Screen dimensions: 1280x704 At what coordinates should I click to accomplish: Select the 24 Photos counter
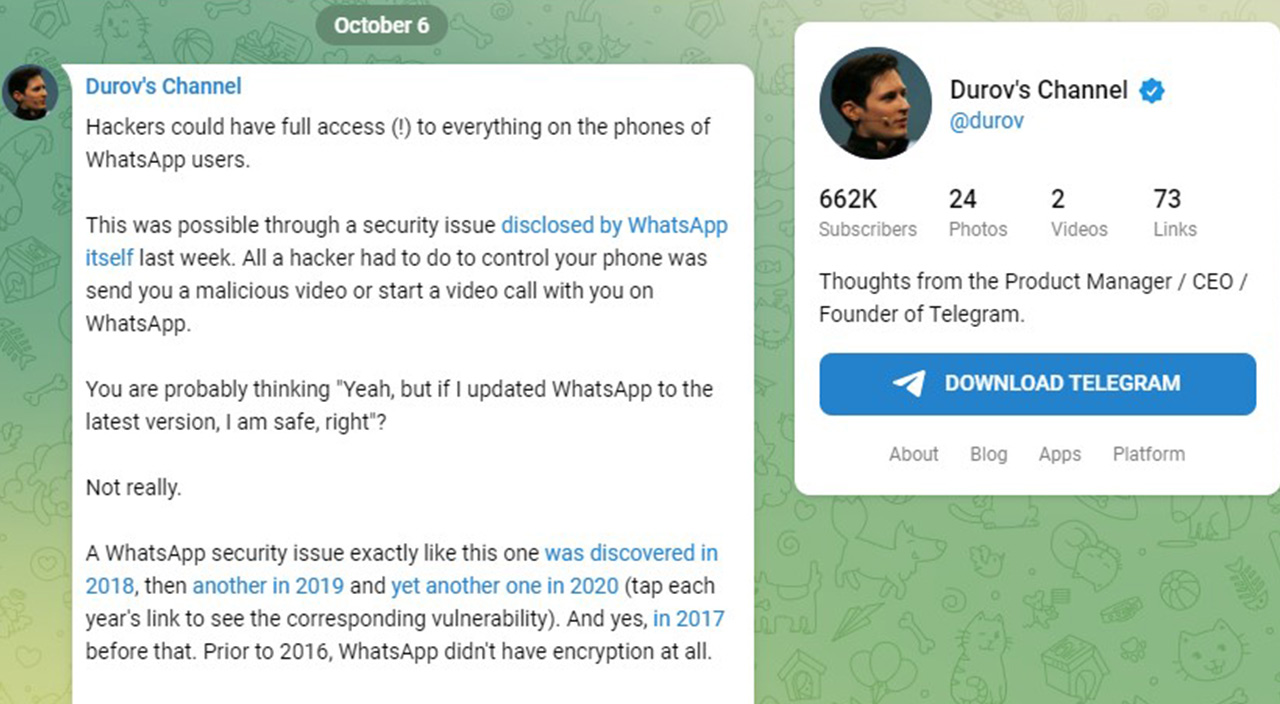coord(978,213)
